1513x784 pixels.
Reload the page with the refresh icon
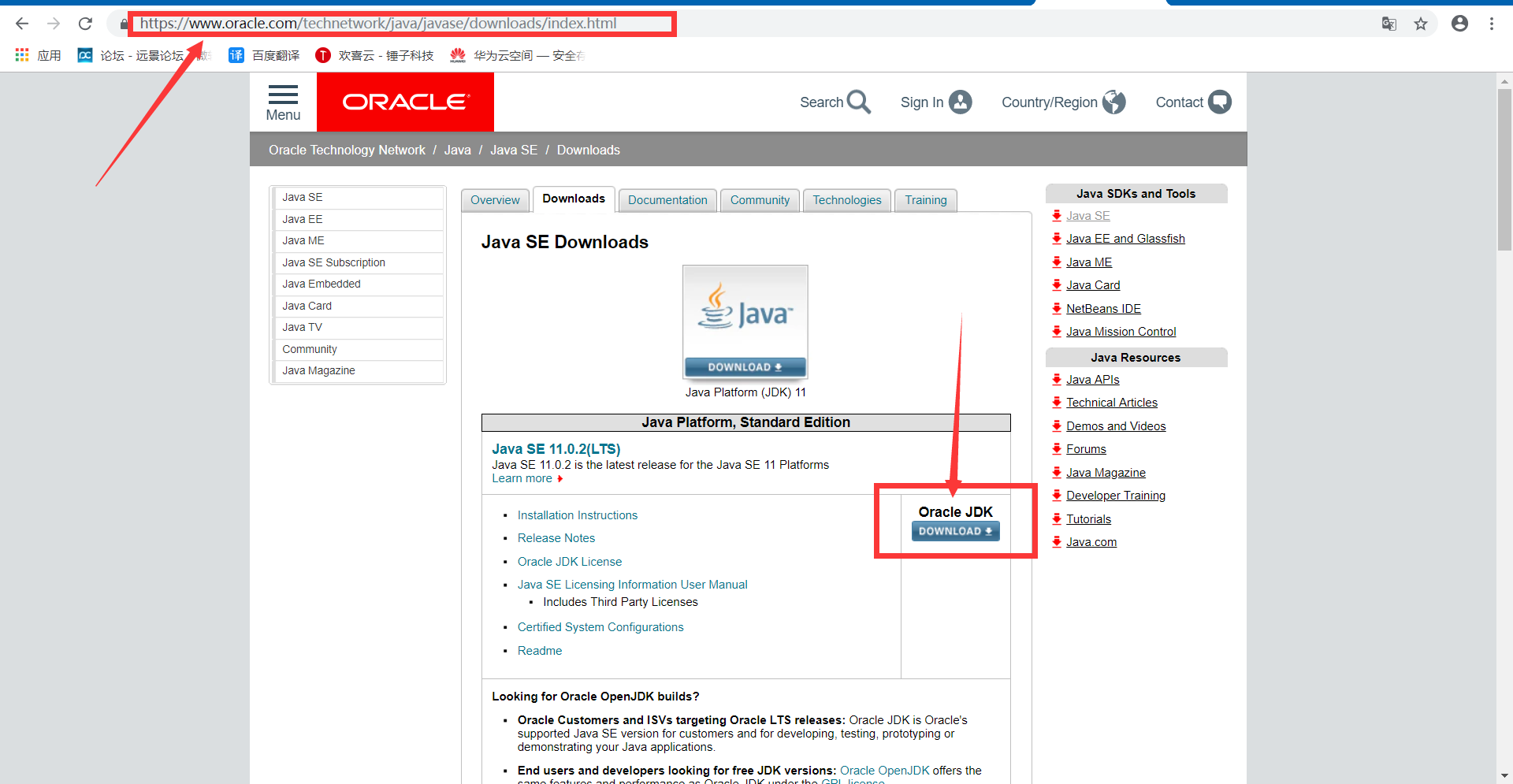click(85, 24)
